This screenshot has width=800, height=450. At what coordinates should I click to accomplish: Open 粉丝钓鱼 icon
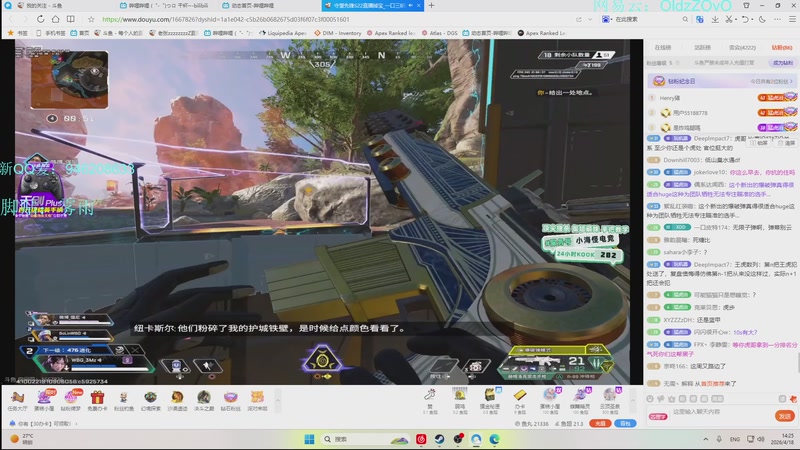coord(123,401)
